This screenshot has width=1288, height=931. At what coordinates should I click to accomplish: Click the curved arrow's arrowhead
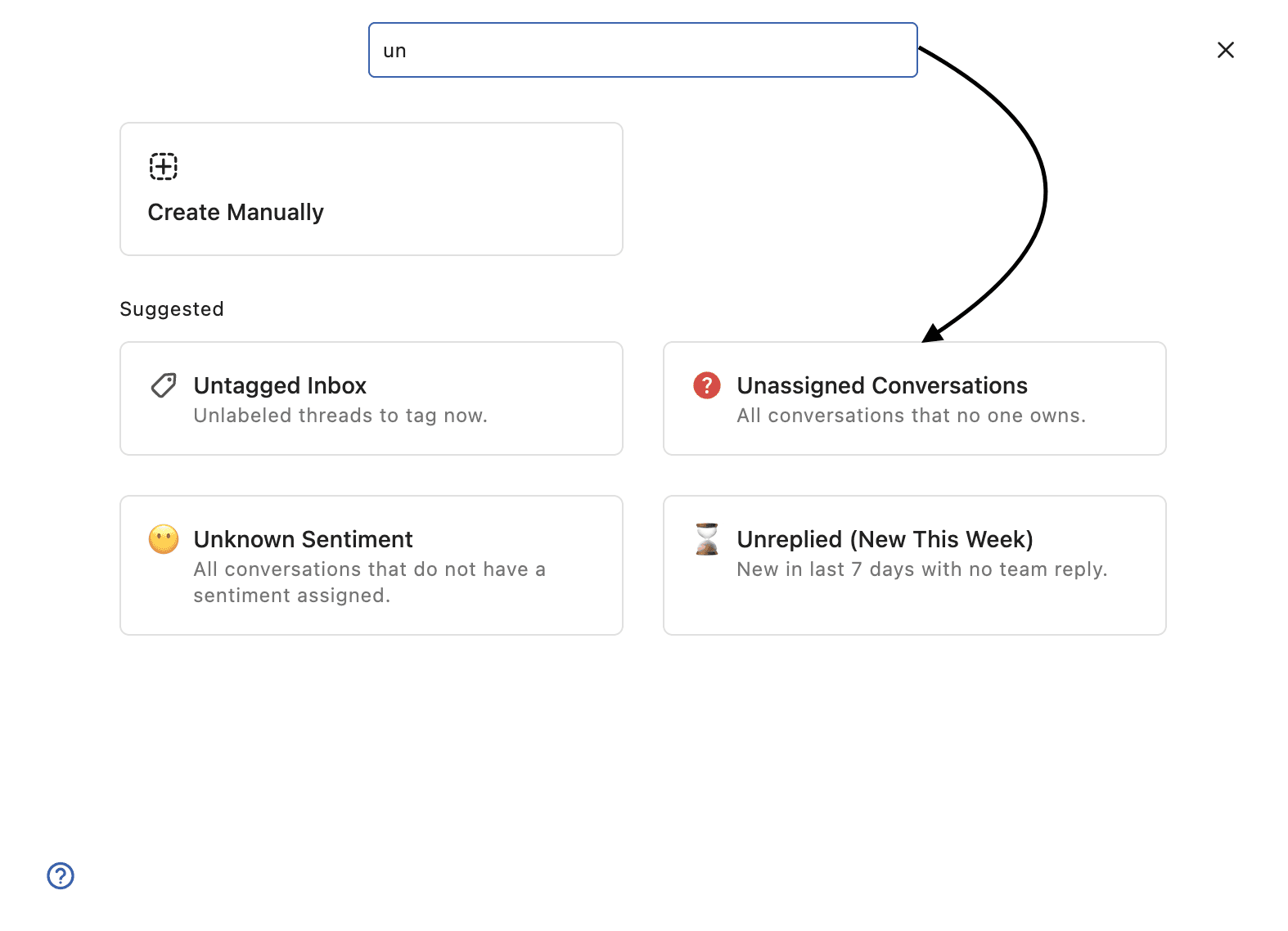932,333
